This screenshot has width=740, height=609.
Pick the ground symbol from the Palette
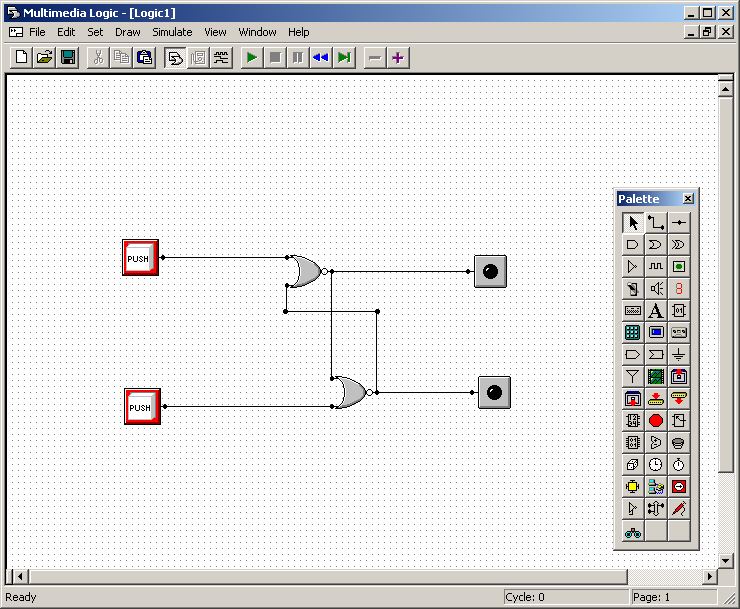[x=679, y=354]
